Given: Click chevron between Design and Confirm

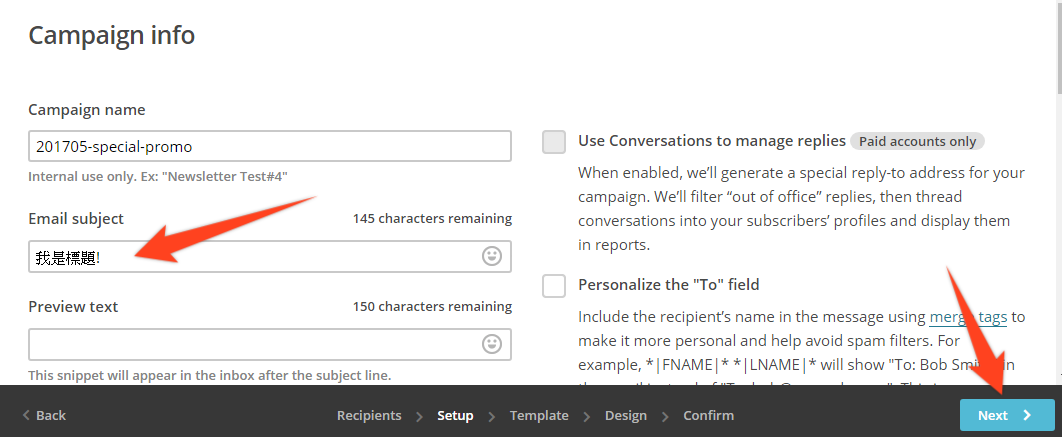Looking at the screenshot, I should (x=665, y=416).
